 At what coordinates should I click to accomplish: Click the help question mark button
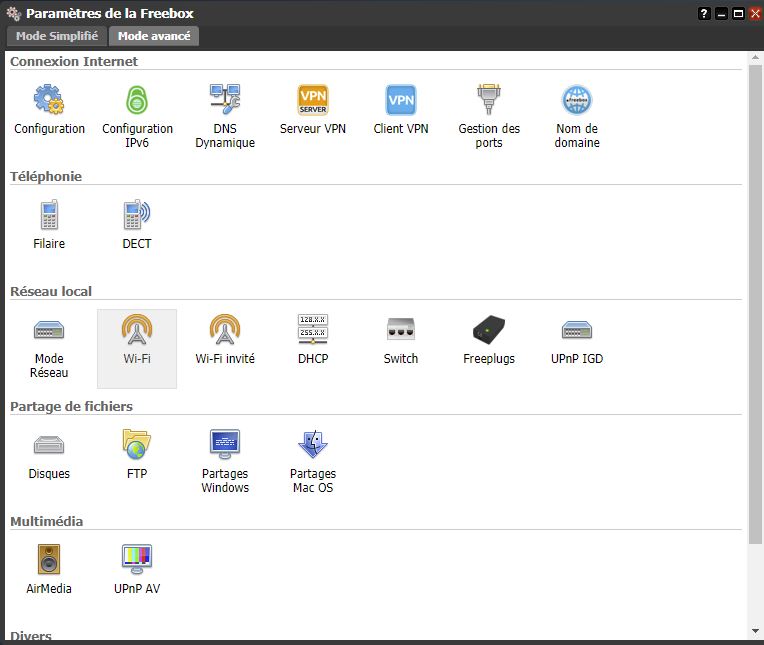point(704,14)
